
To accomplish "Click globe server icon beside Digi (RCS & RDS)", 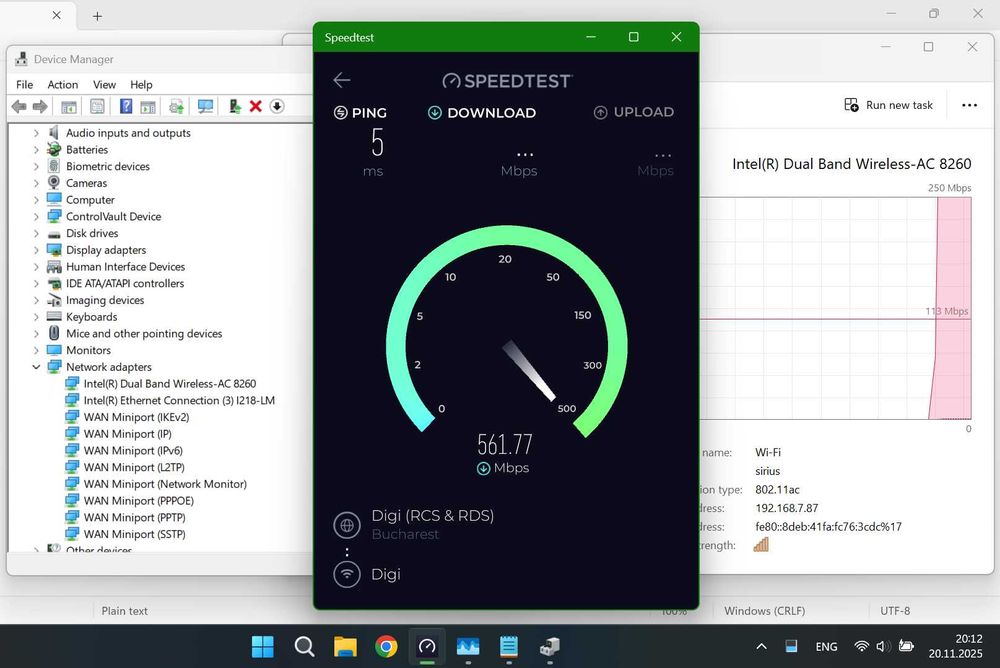I will click(347, 525).
